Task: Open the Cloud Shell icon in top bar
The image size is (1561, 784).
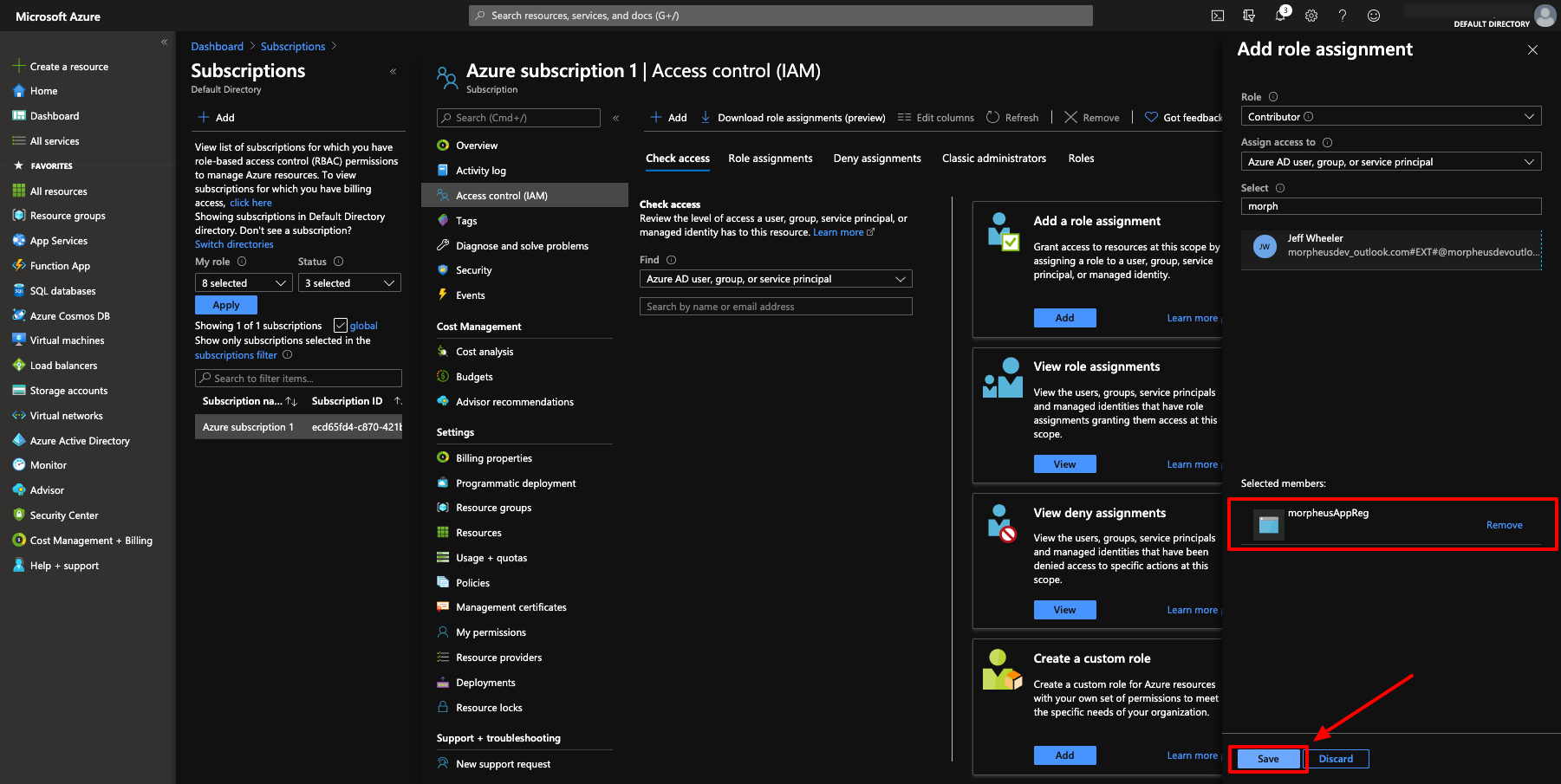Action: (x=1217, y=16)
